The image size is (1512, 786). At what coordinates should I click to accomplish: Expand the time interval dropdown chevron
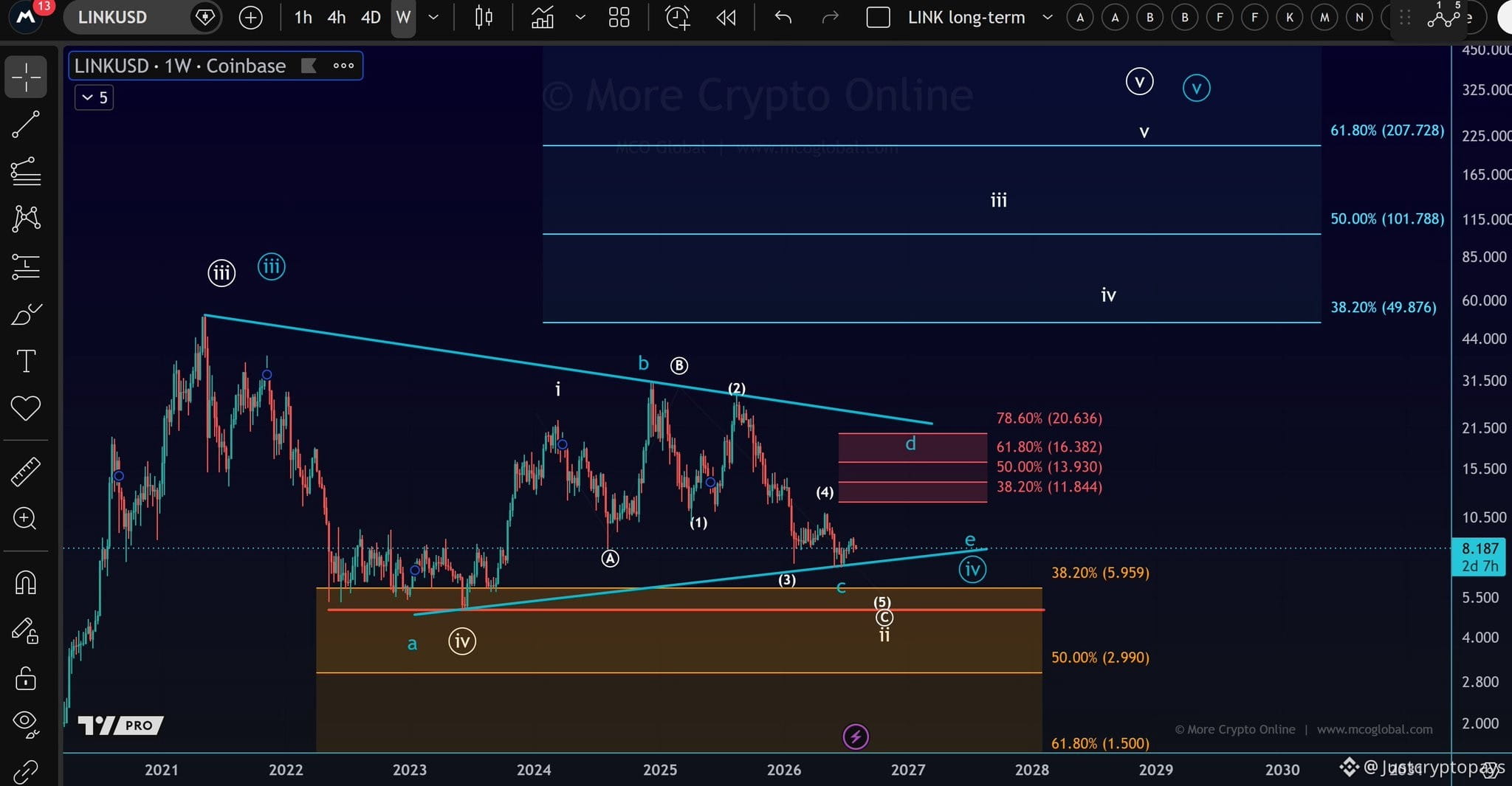433,18
